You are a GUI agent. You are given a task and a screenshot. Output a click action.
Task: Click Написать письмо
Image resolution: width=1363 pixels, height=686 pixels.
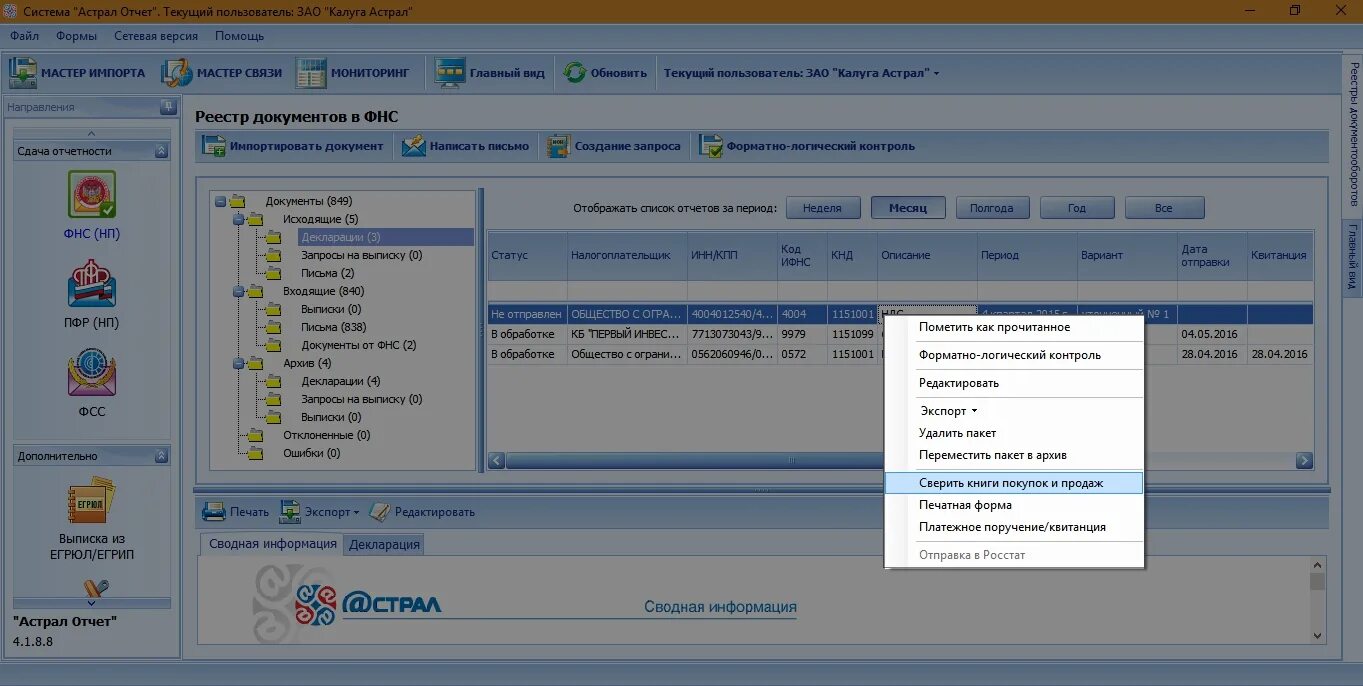465,146
